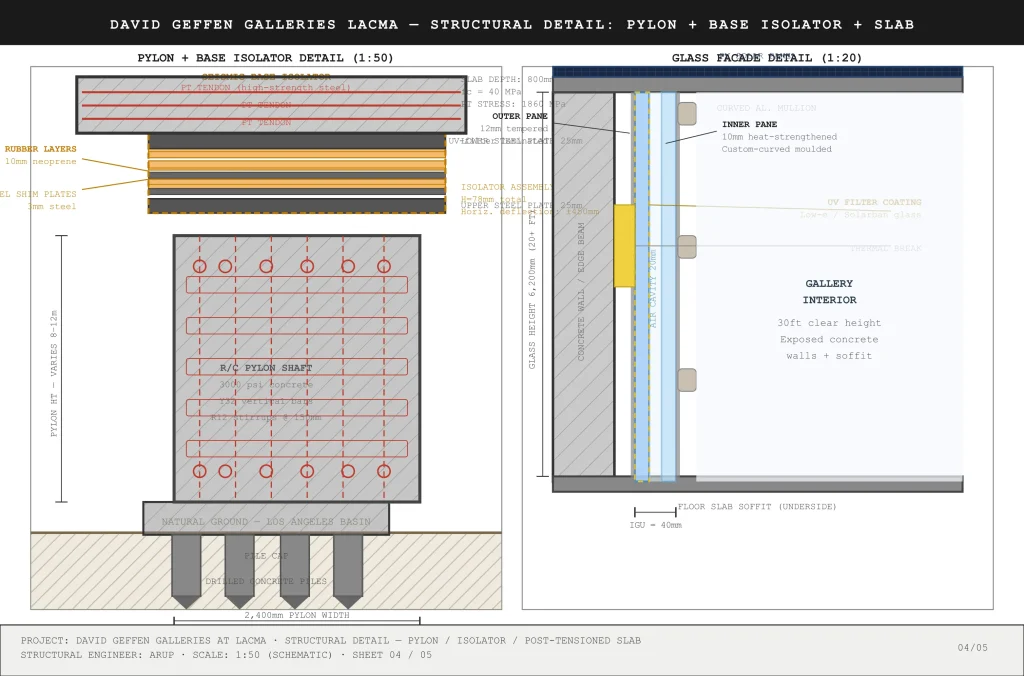Click the '10mm neoprene' annotation
1024x676 pixels.
[x=40, y=161]
